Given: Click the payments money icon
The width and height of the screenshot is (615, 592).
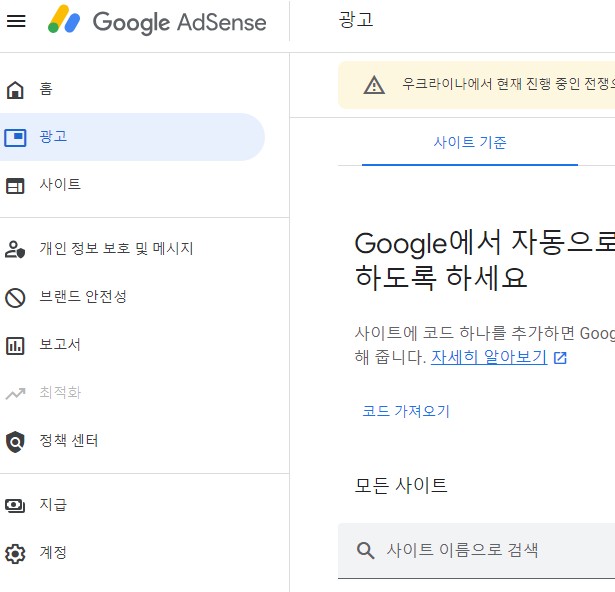Looking at the screenshot, I should pos(15,505).
